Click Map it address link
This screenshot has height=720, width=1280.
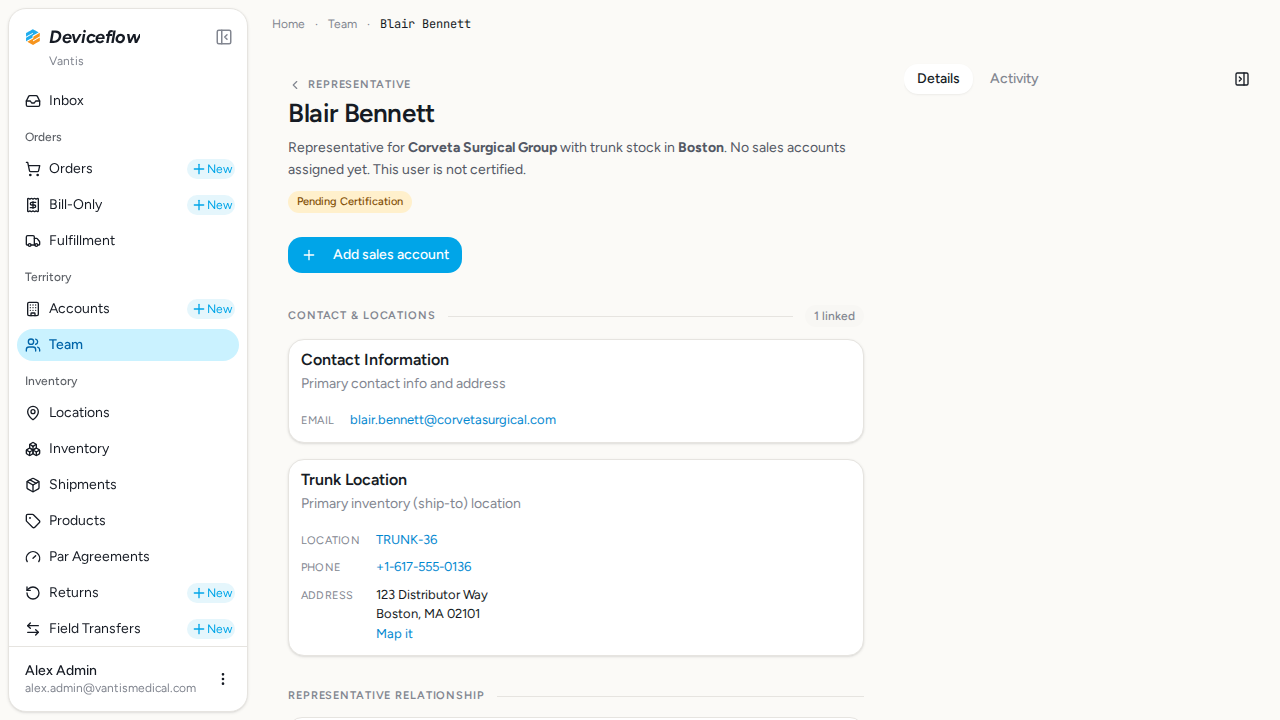(x=394, y=634)
